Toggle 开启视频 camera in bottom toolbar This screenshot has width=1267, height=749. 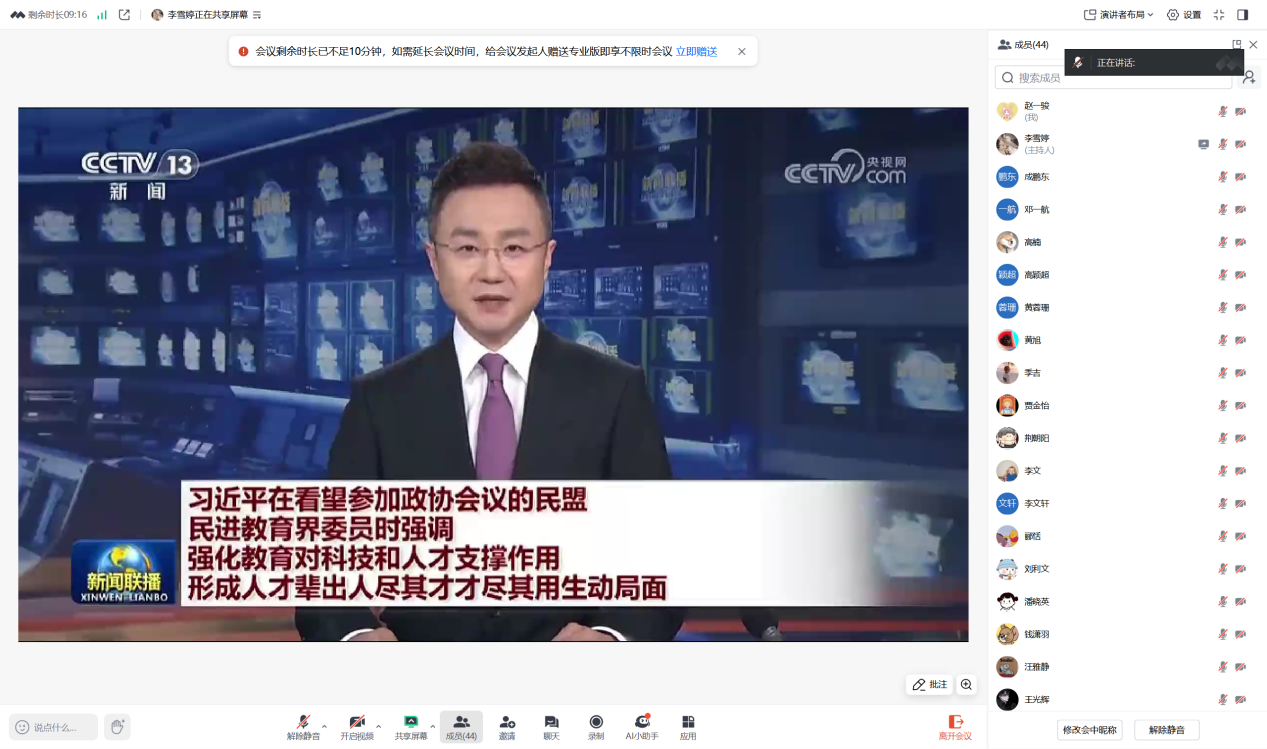(357, 726)
